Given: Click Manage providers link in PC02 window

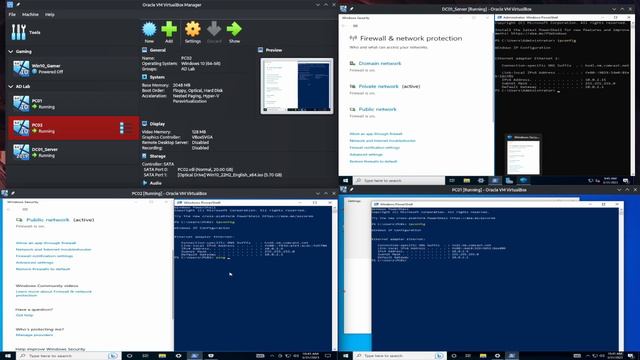Looking at the screenshot, I should (34, 335).
